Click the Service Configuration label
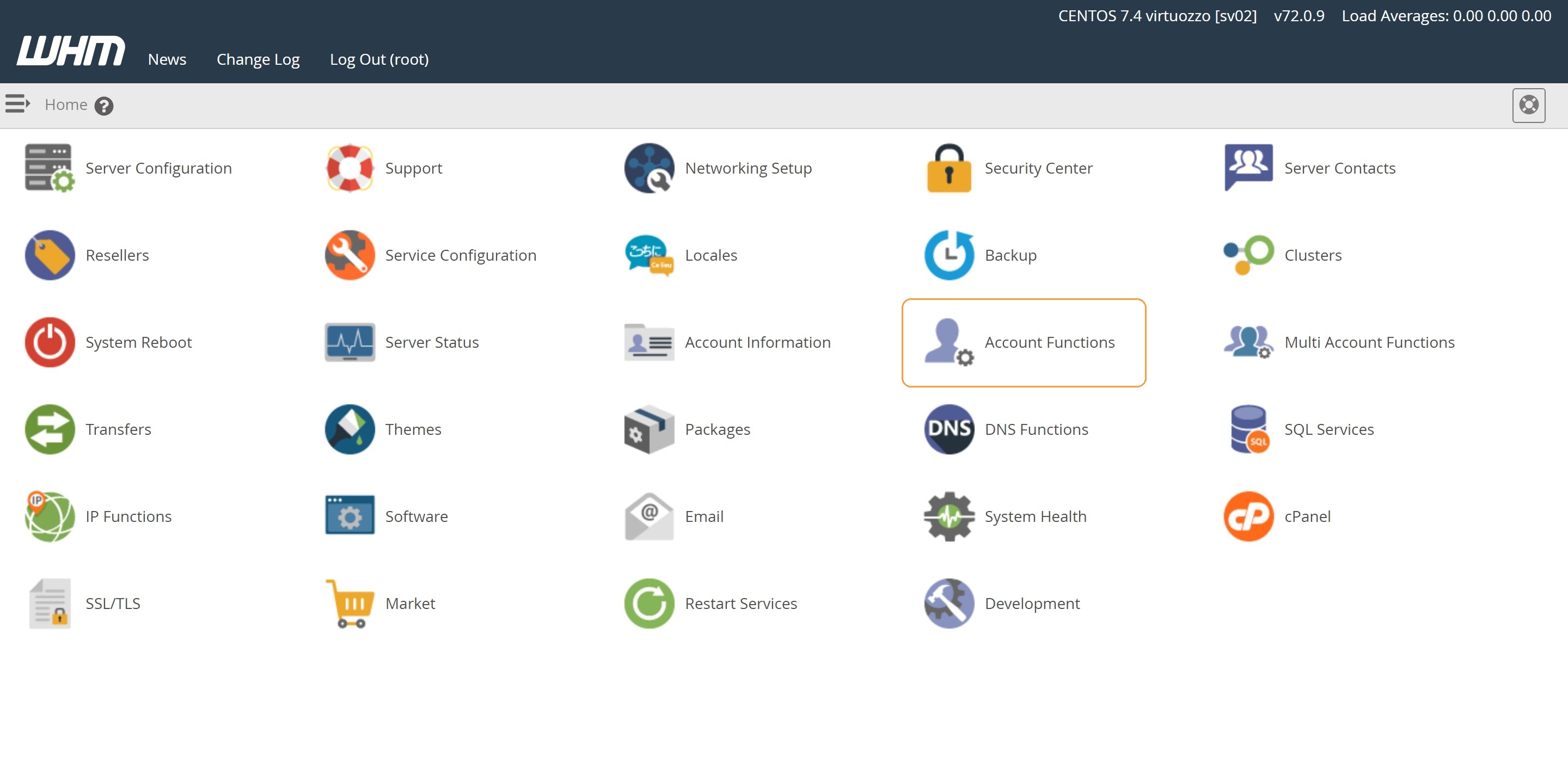Viewport: 1568px width, 763px height. [x=461, y=255]
